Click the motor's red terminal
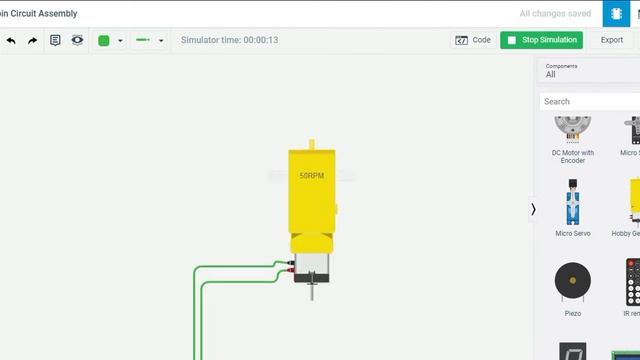The image size is (640, 360). coord(291,270)
